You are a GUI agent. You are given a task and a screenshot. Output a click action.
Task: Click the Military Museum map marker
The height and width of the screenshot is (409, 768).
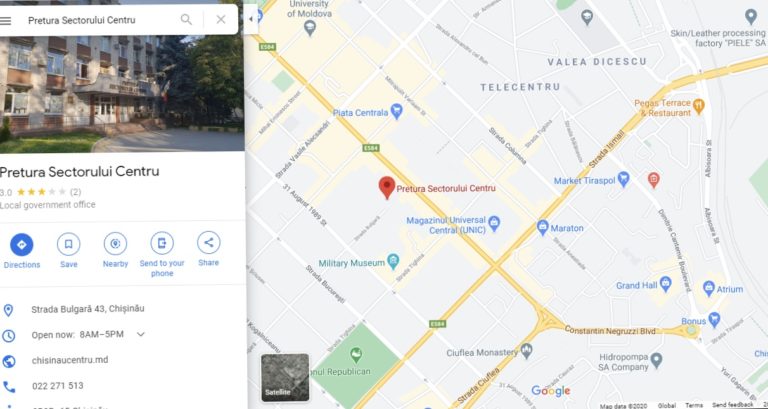tap(393, 262)
